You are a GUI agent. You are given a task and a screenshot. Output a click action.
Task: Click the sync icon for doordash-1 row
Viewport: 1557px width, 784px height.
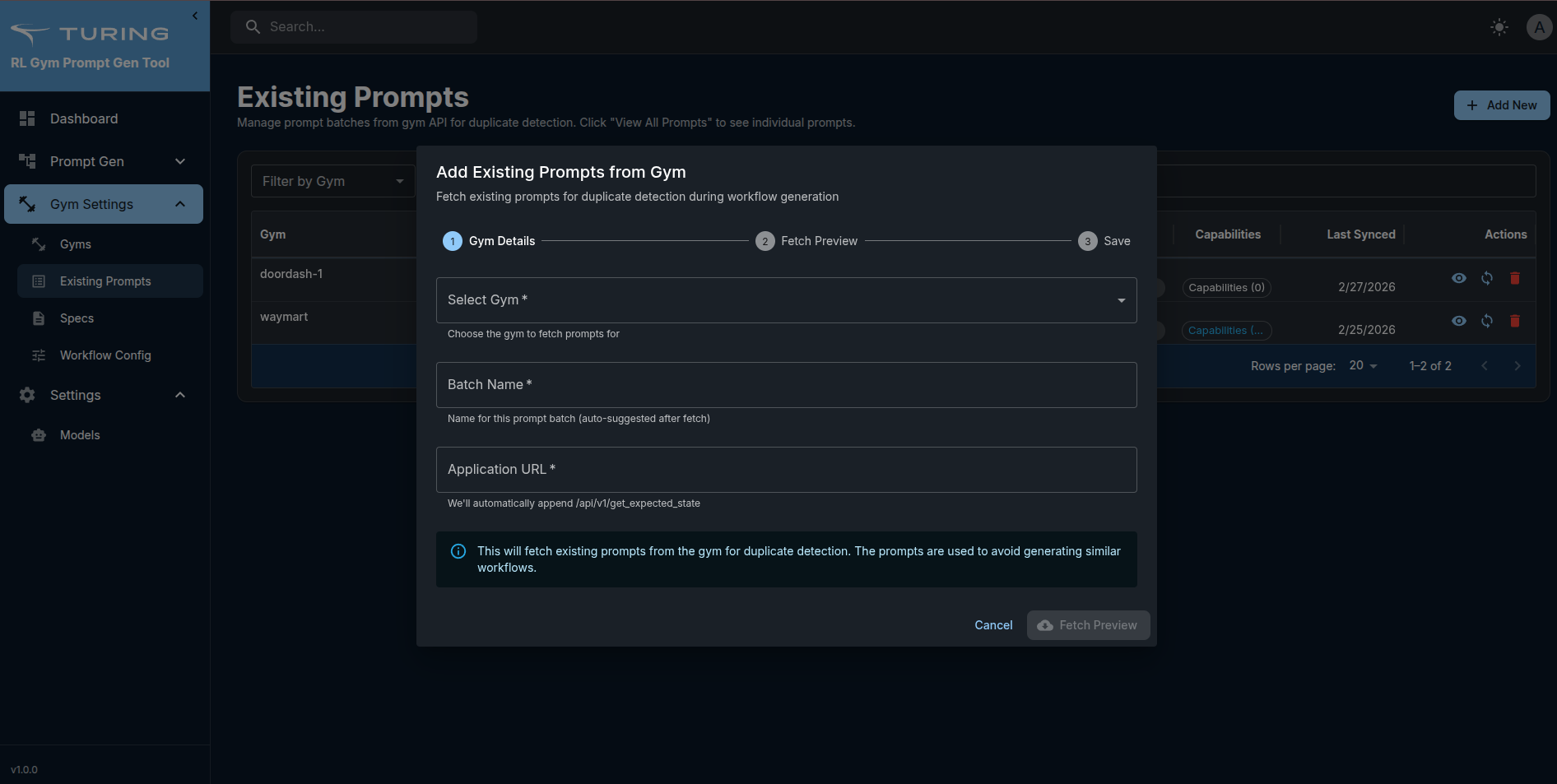point(1487,278)
